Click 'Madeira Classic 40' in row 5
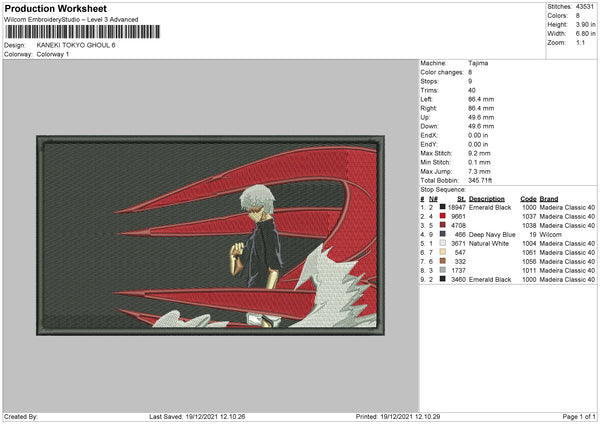Screen dimensions: 600x424 click(567, 243)
